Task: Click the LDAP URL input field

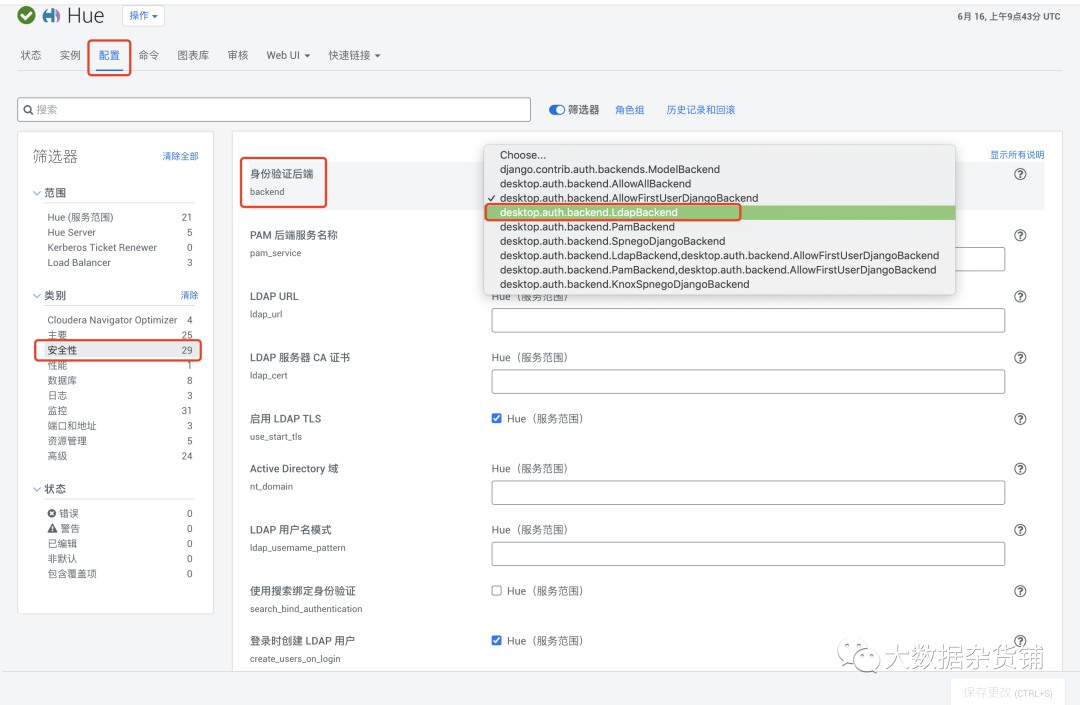Action: (748, 320)
